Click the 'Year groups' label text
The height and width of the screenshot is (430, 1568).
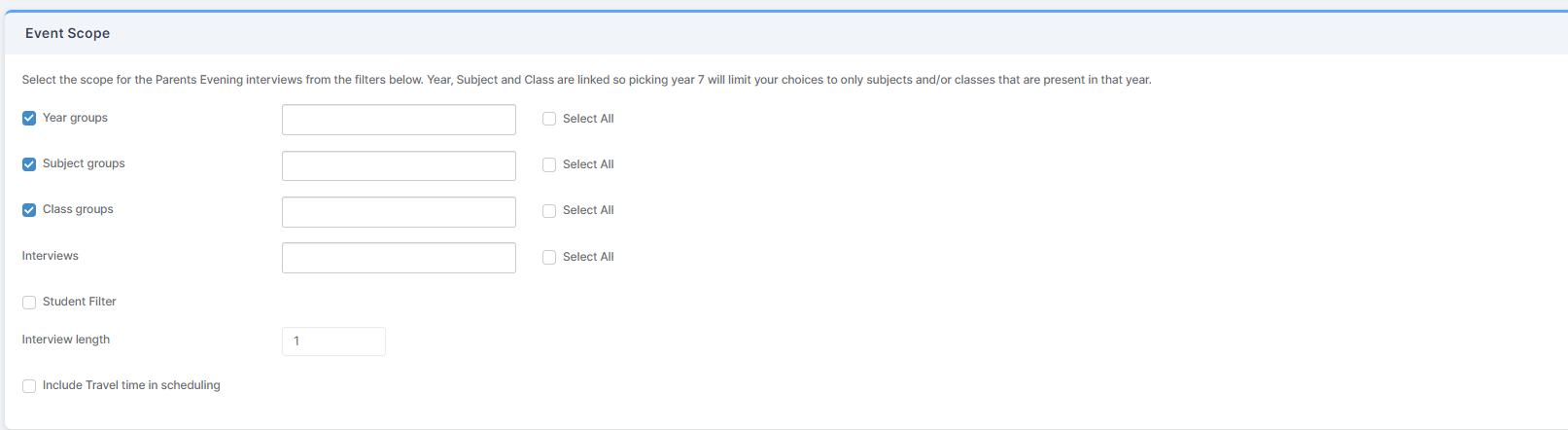[75, 118]
